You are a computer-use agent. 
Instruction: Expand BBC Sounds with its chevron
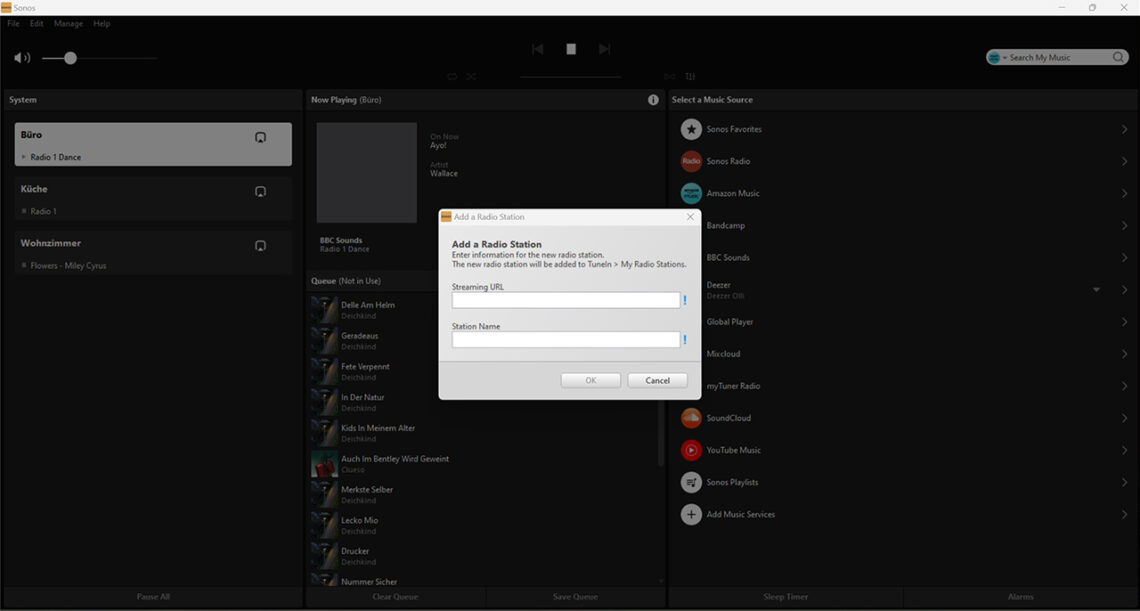1124,257
